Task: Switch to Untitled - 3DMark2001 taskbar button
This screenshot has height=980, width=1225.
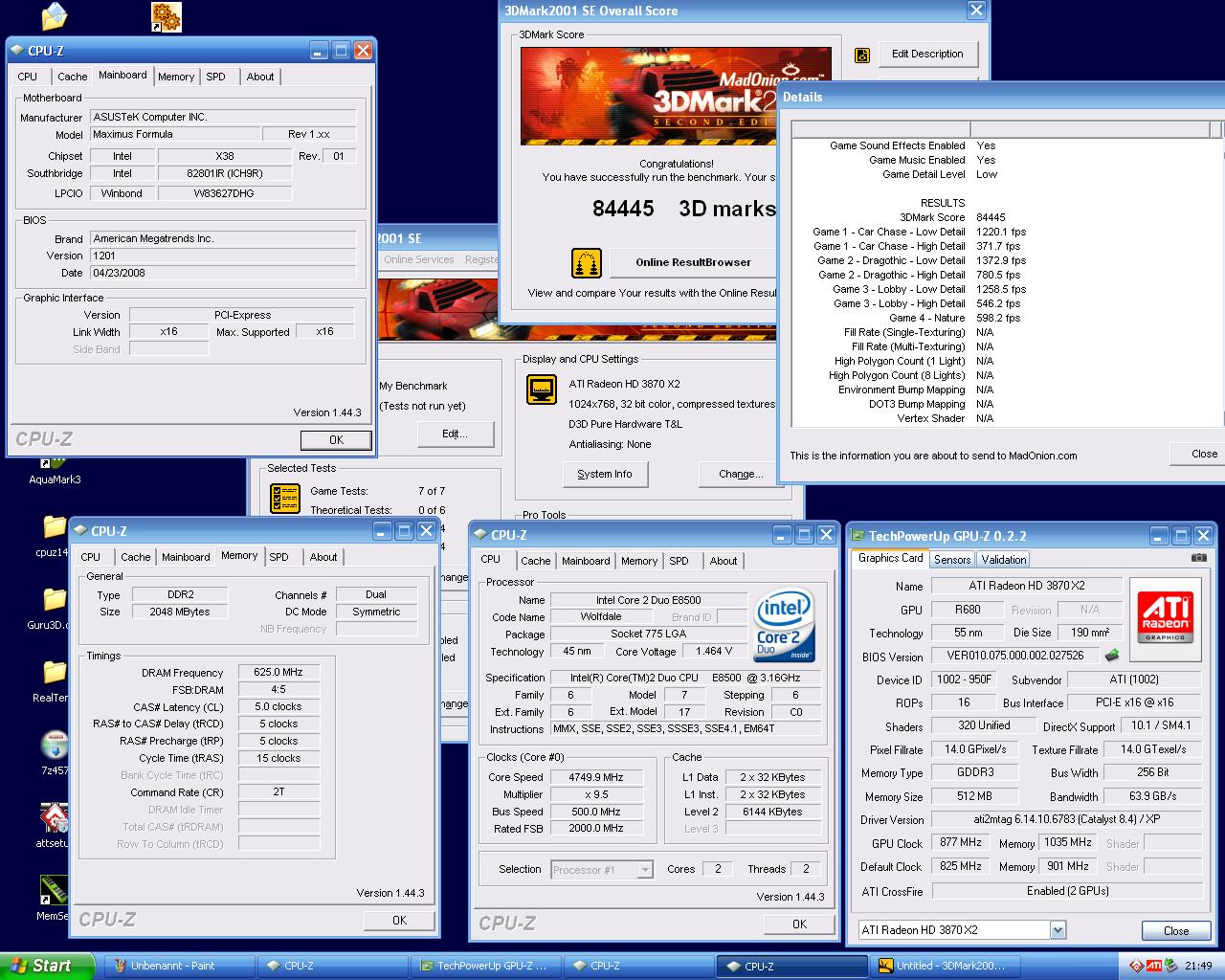Action: [946, 966]
